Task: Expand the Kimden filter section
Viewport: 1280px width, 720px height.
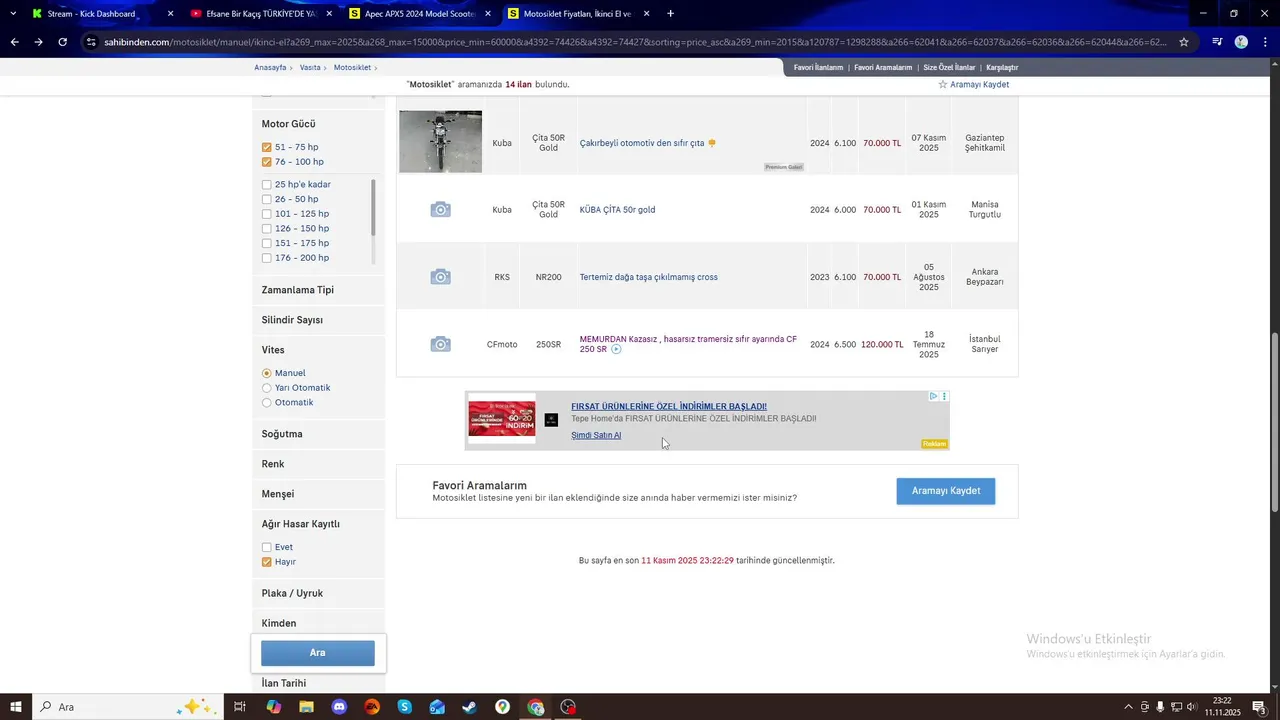Action: 279,623
